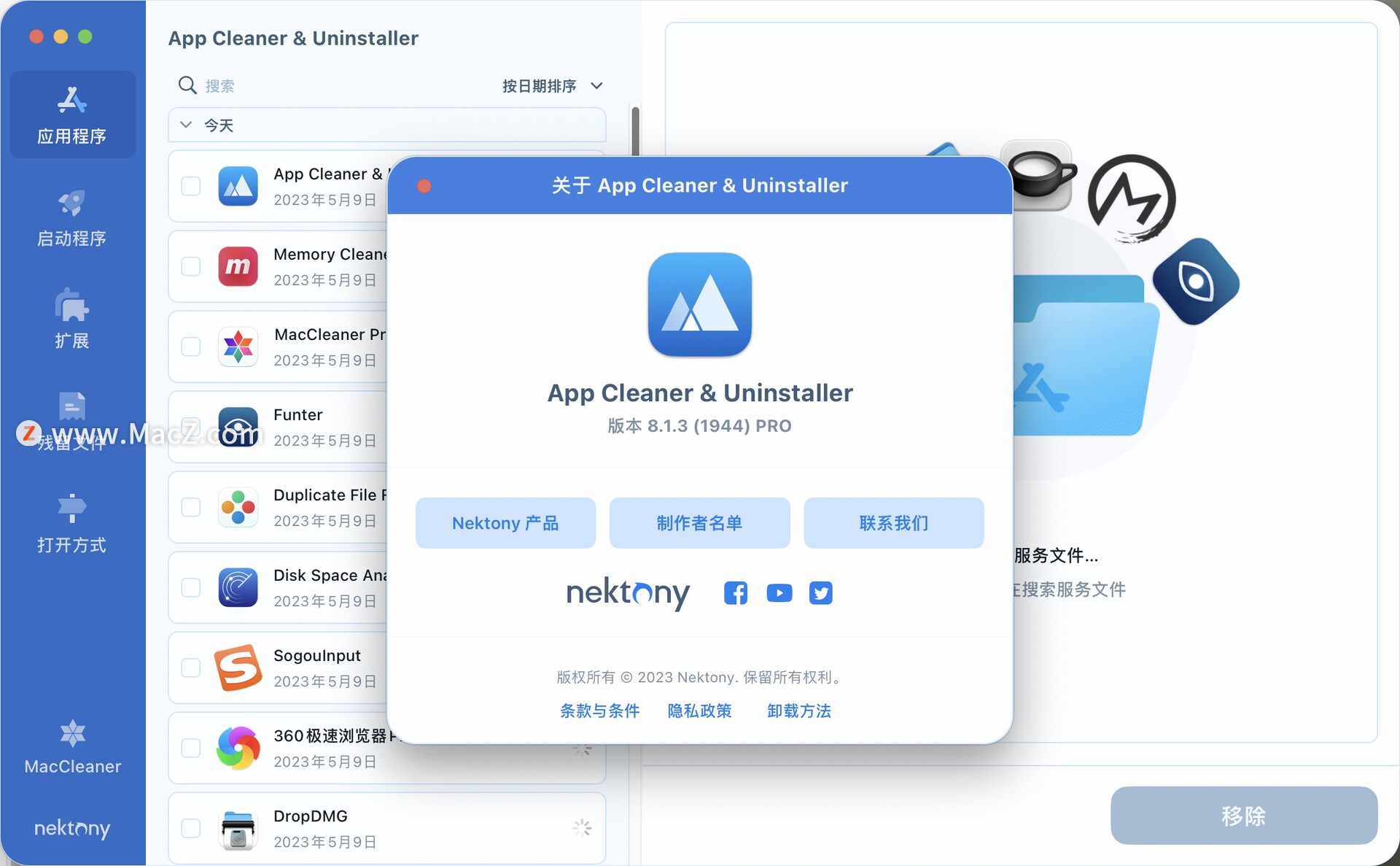Open Nektony's Twitter profile
Viewport: 1400px width, 866px height.
[821, 593]
